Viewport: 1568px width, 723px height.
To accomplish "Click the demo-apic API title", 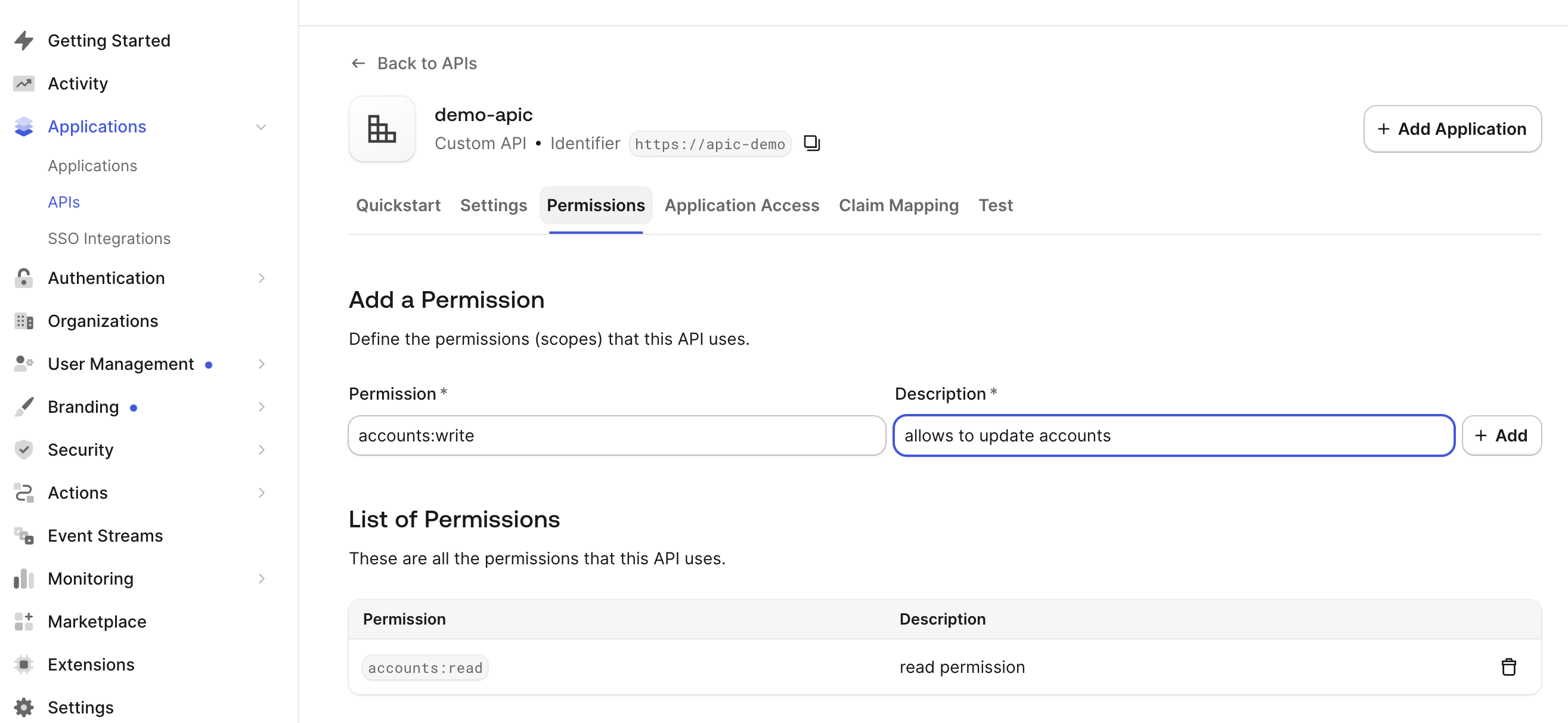I will click(x=484, y=115).
